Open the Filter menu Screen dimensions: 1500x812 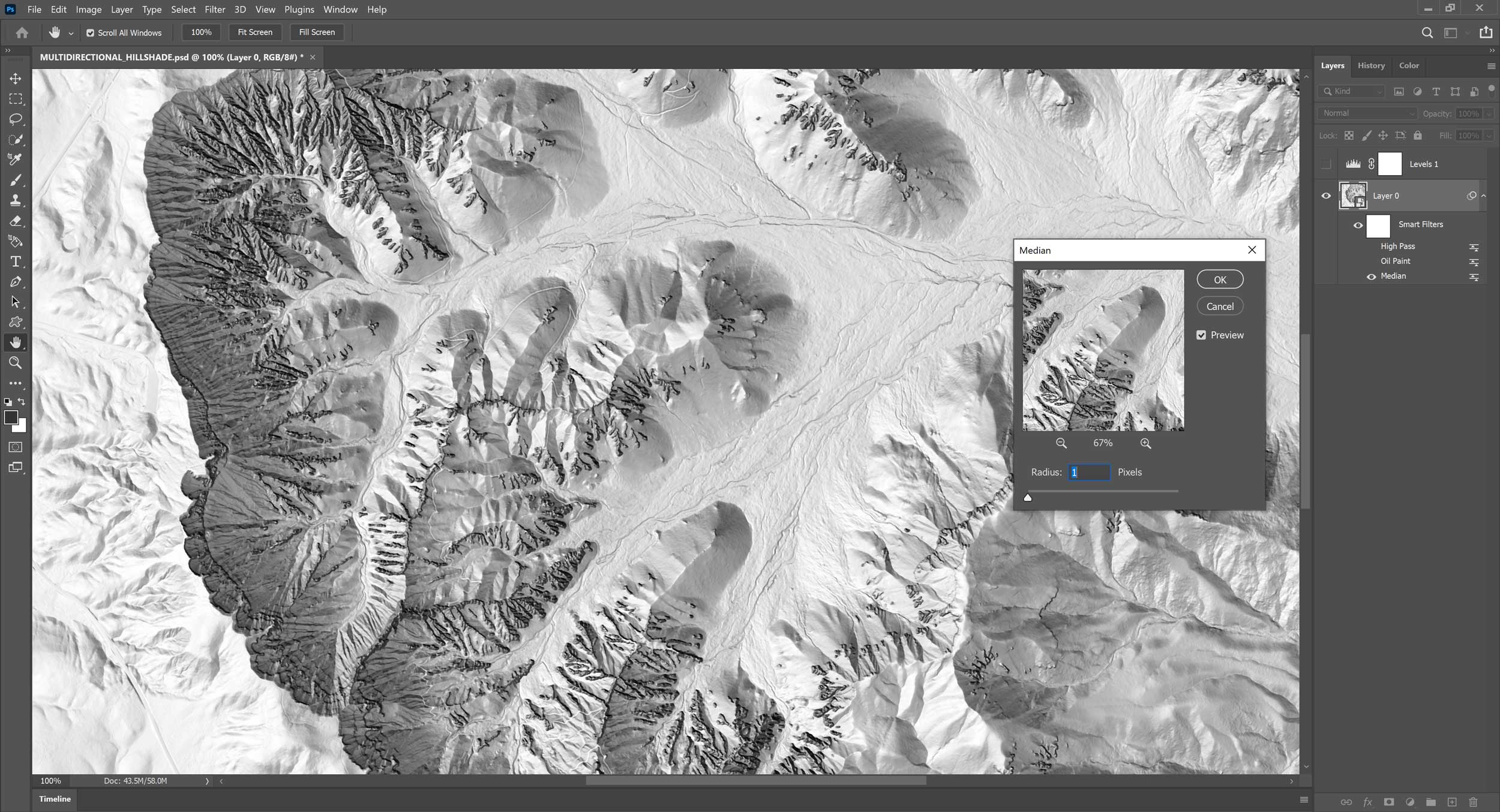pyautogui.click(x=214, y=10)
